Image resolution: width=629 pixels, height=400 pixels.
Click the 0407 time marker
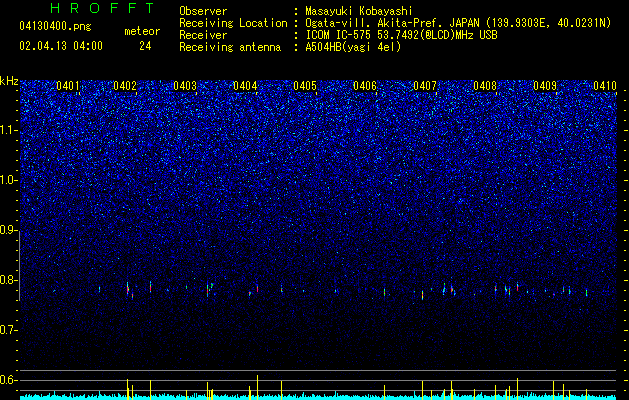tap(425, 86)
